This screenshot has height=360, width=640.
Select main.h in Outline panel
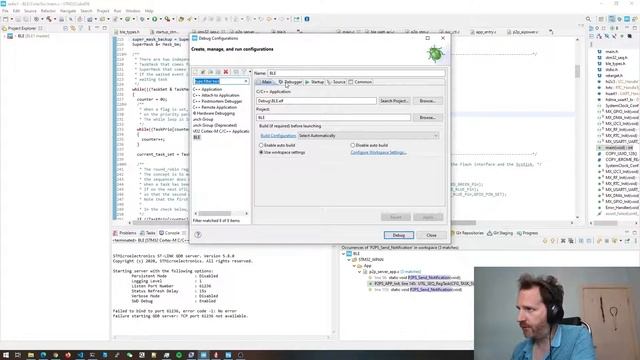[x=611, y=52]
